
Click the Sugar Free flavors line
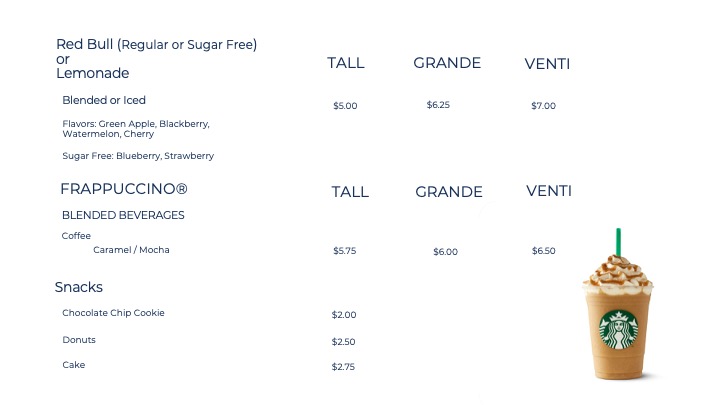pyautogui.click(x=138, y=156)
